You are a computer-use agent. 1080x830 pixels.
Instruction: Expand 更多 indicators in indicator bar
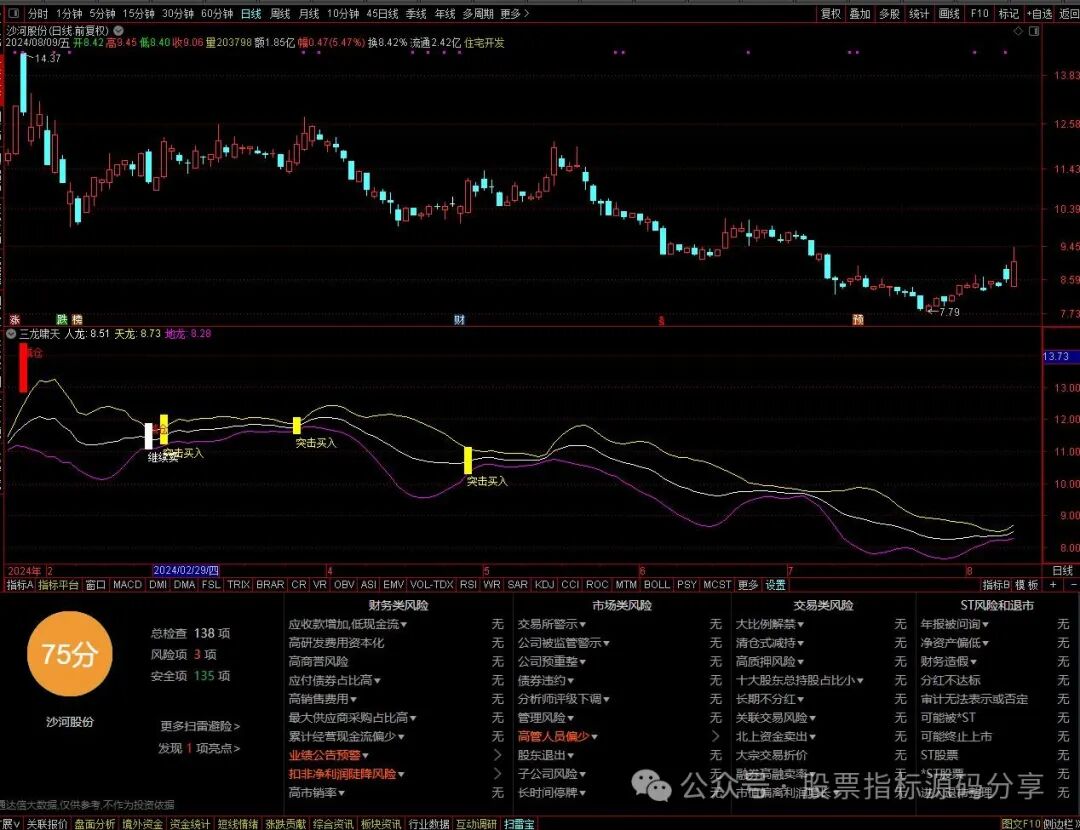coord(748,584)
